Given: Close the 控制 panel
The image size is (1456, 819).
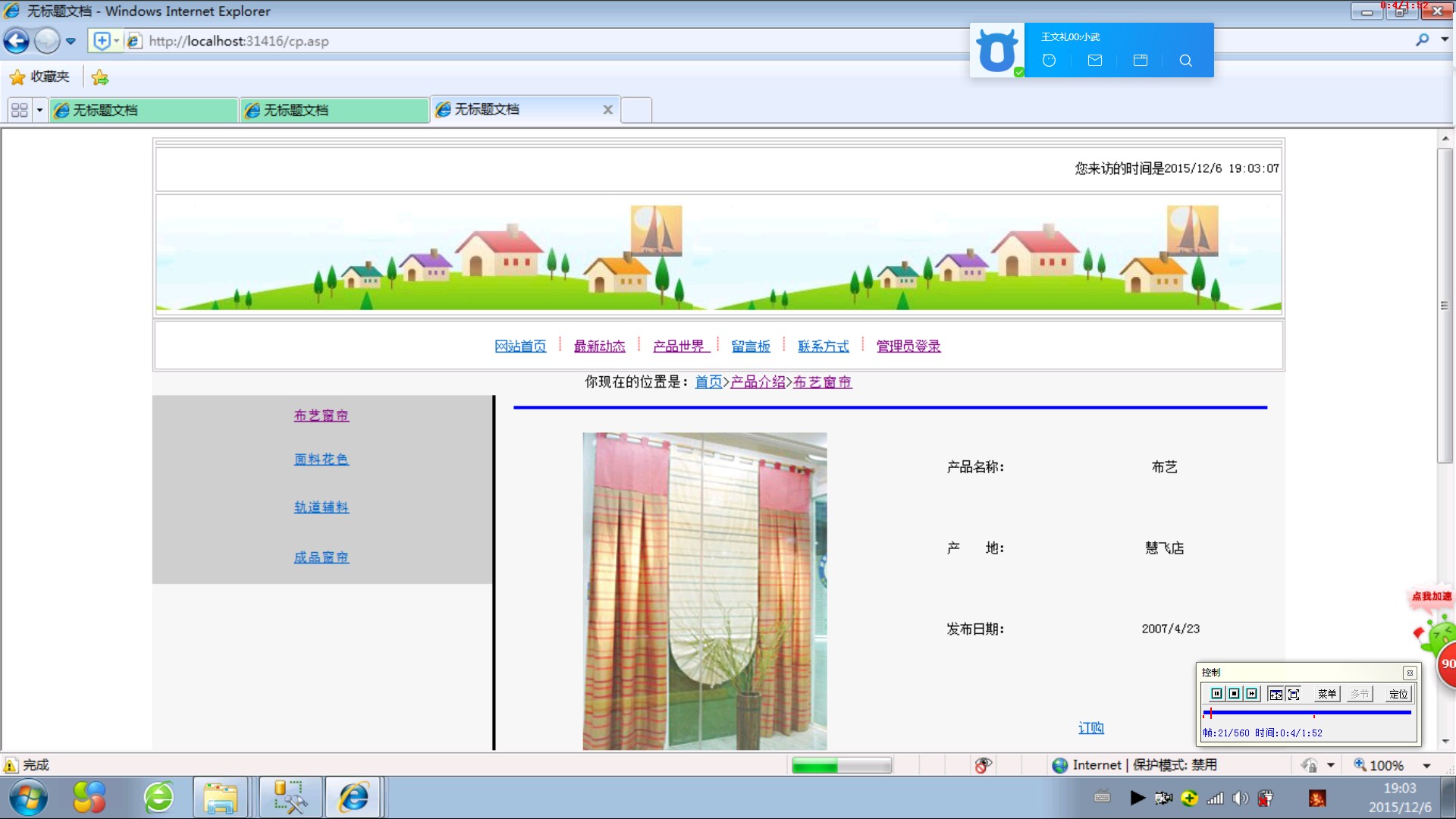Looking at the screenshot, I should click(1410, 673).
